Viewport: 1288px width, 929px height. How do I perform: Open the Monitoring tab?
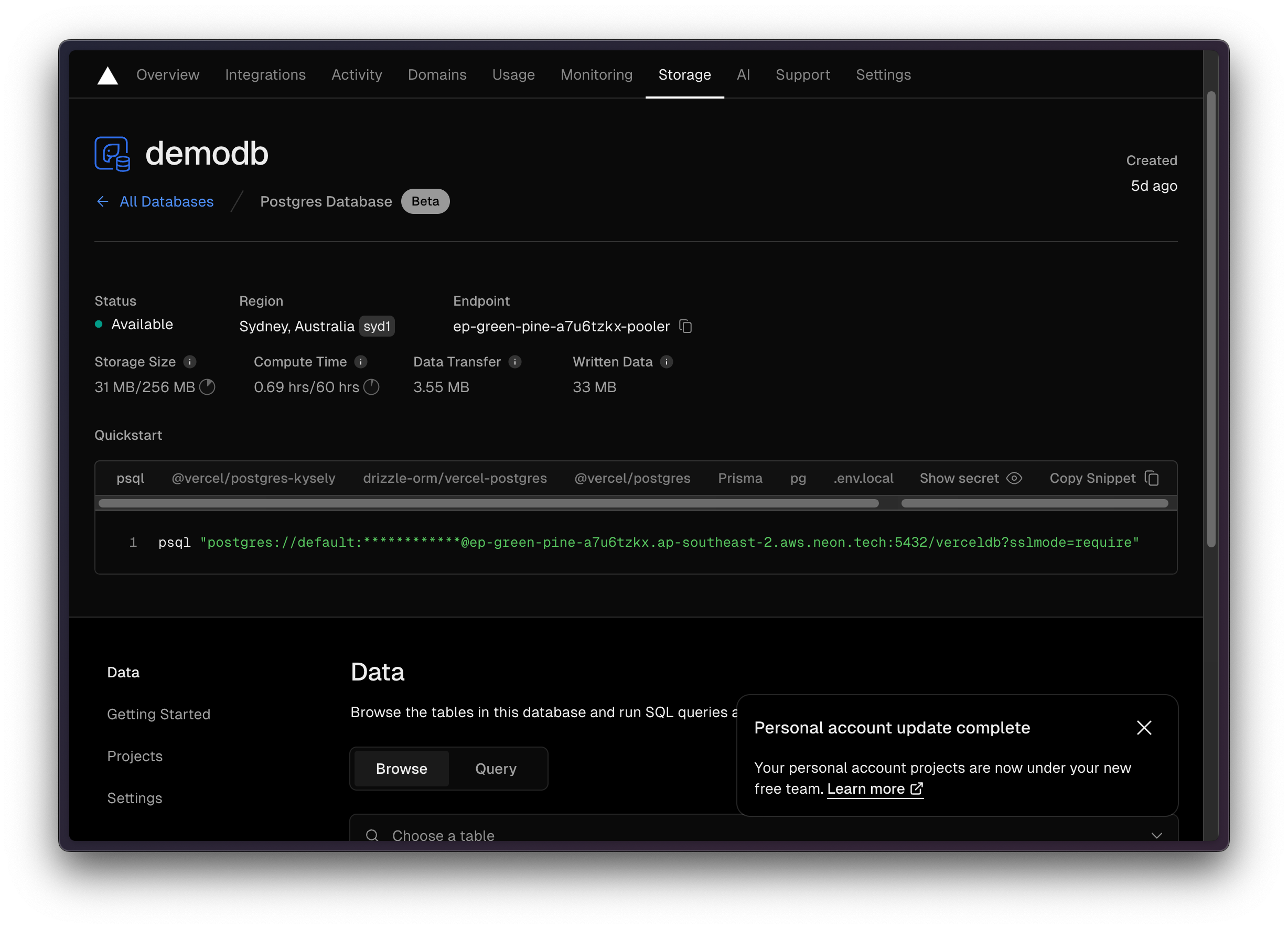click(596, 75)
